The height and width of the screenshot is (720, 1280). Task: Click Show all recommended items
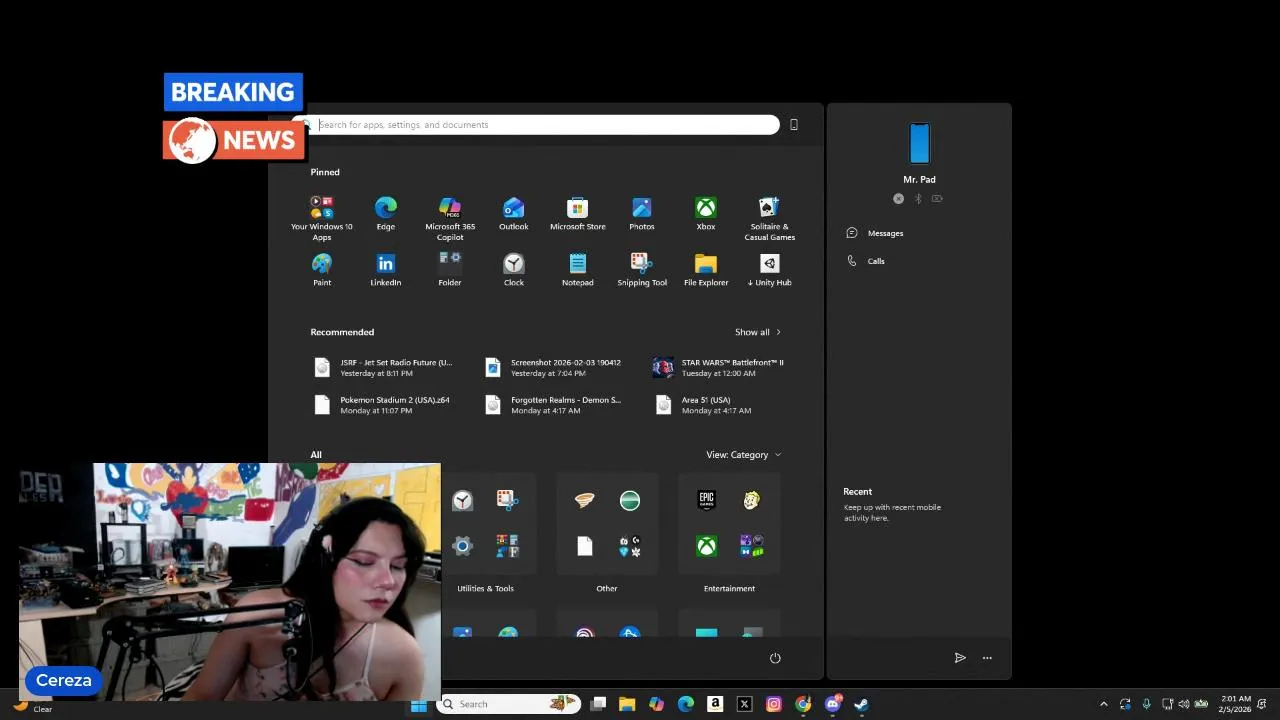[x=758, y=332]
